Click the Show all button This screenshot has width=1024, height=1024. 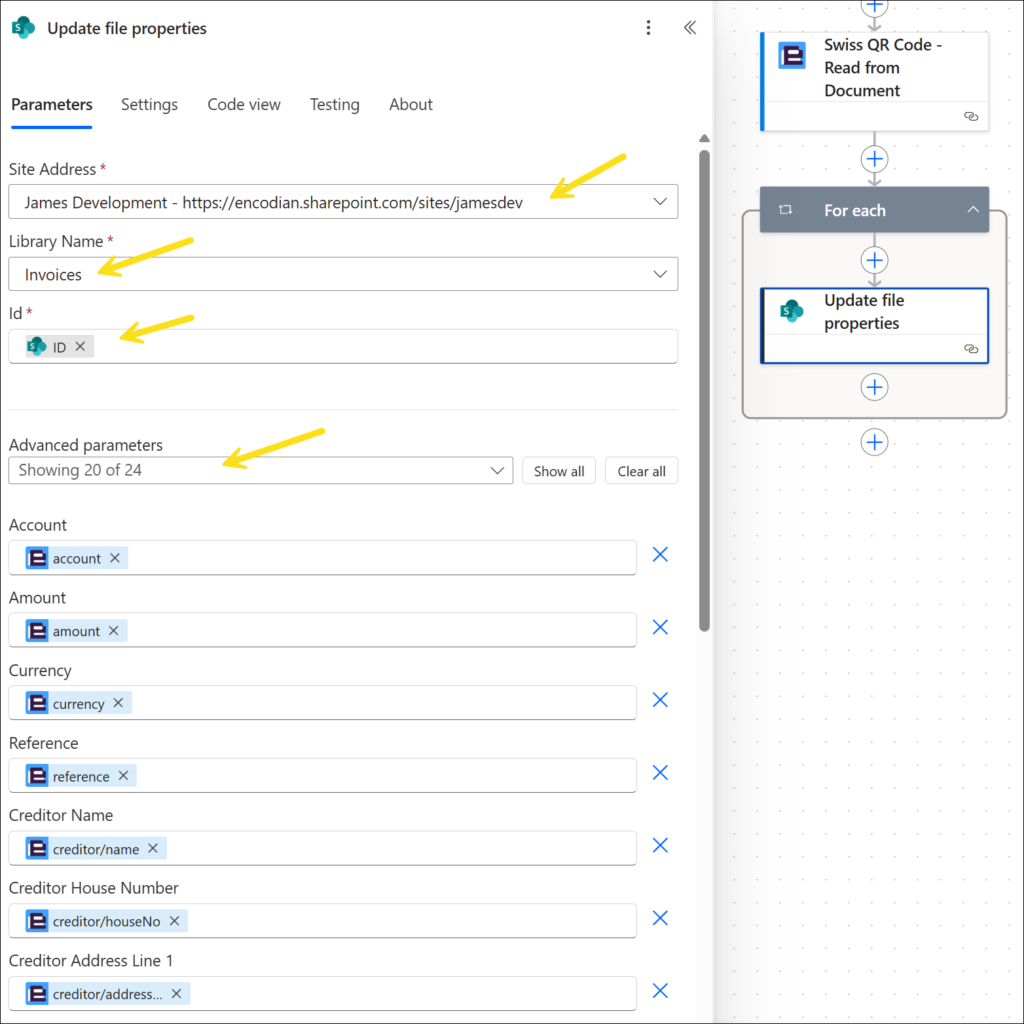(559, 471)
